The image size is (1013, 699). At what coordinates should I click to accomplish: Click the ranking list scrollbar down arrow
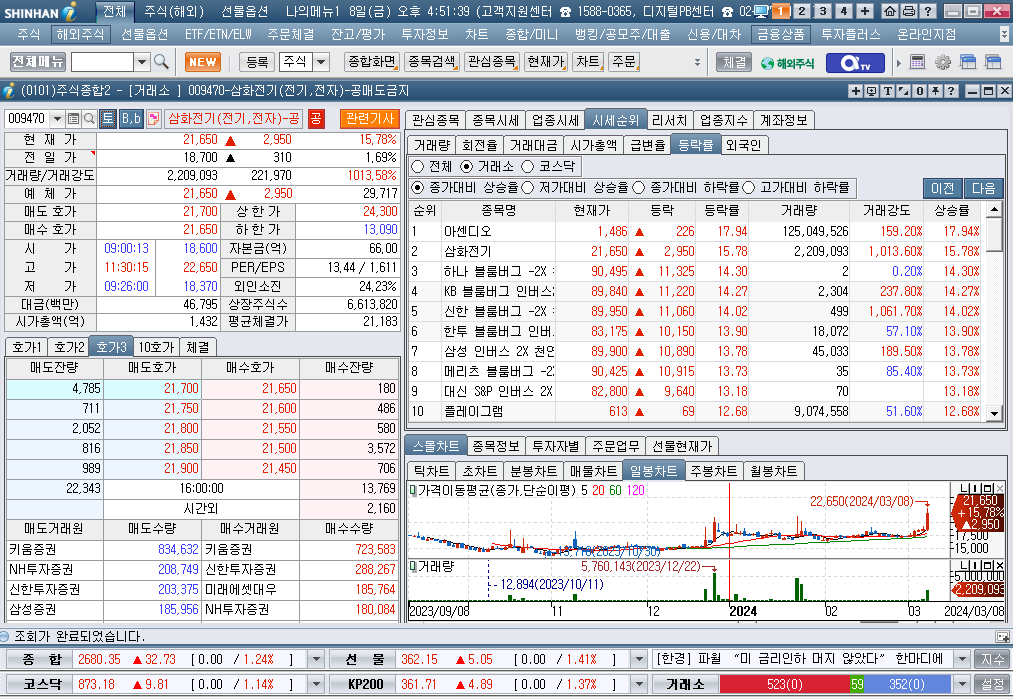point(994,413)
